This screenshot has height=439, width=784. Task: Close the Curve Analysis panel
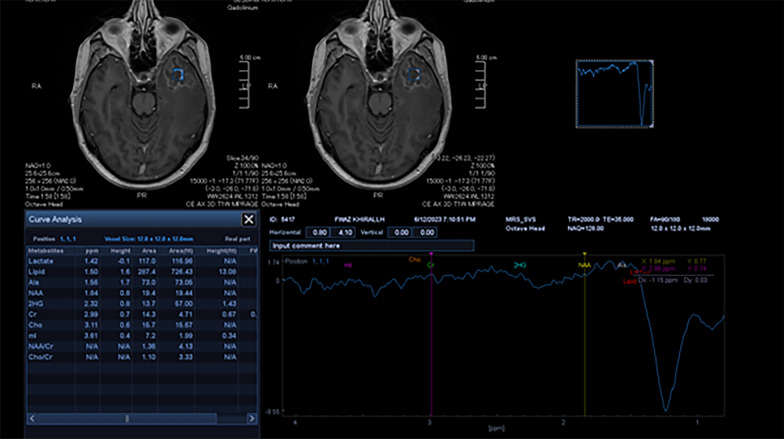click(248, 219)
